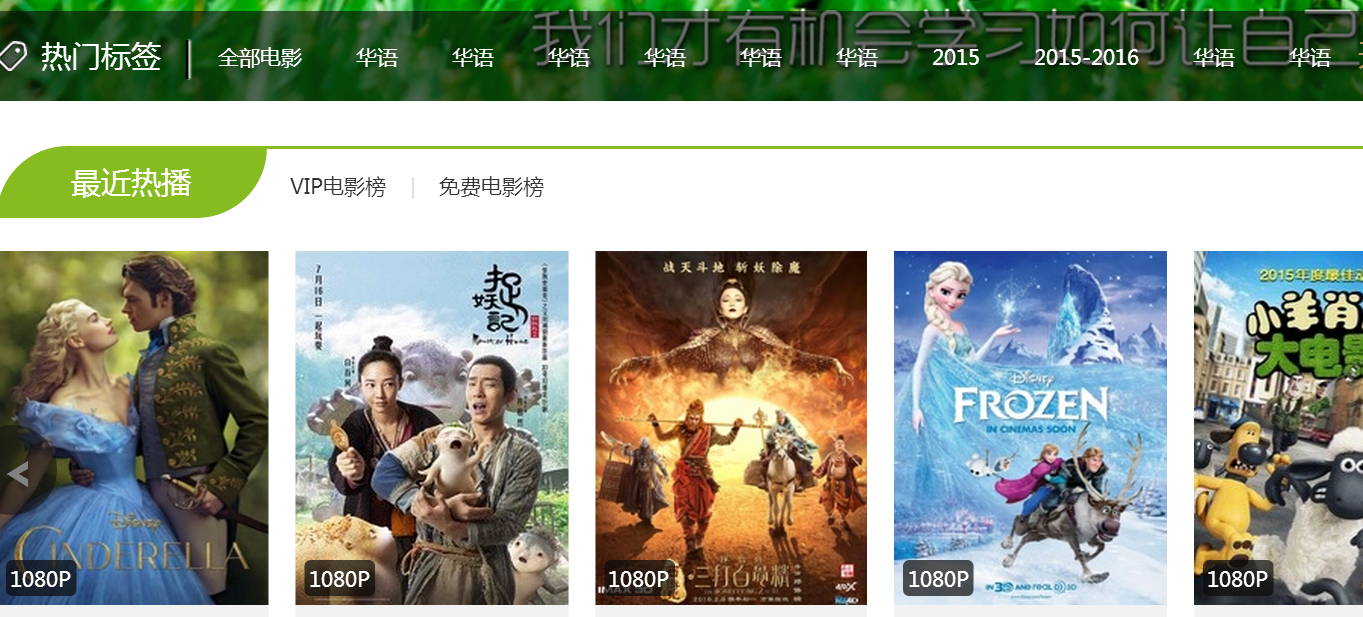This screenshot has width=1363, height=617.
Task: Switch to 免费电影榜 tab
Action: (x=491, y=187)
